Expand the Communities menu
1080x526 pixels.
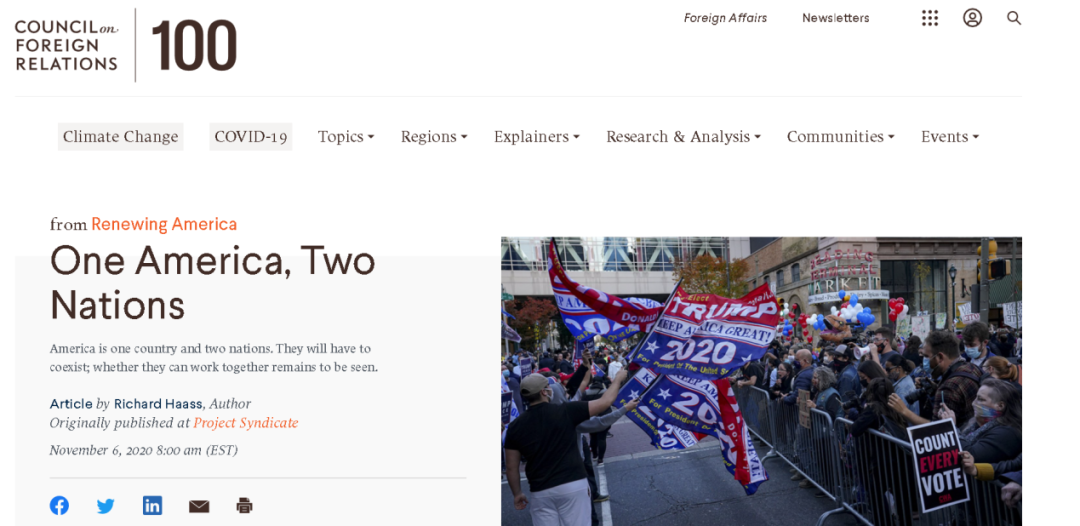840,136
